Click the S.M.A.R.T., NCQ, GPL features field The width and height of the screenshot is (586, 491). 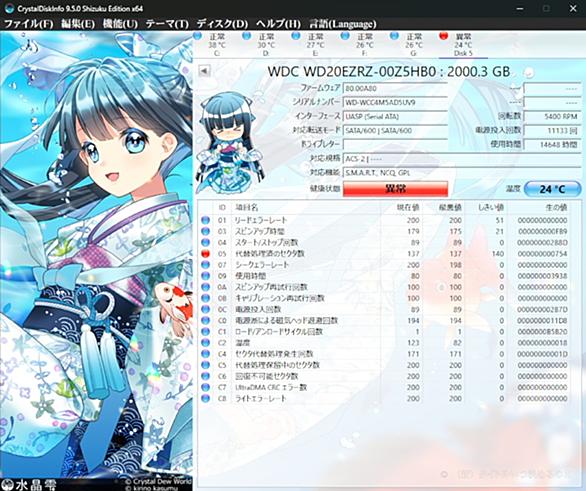[x=462, y=173]
